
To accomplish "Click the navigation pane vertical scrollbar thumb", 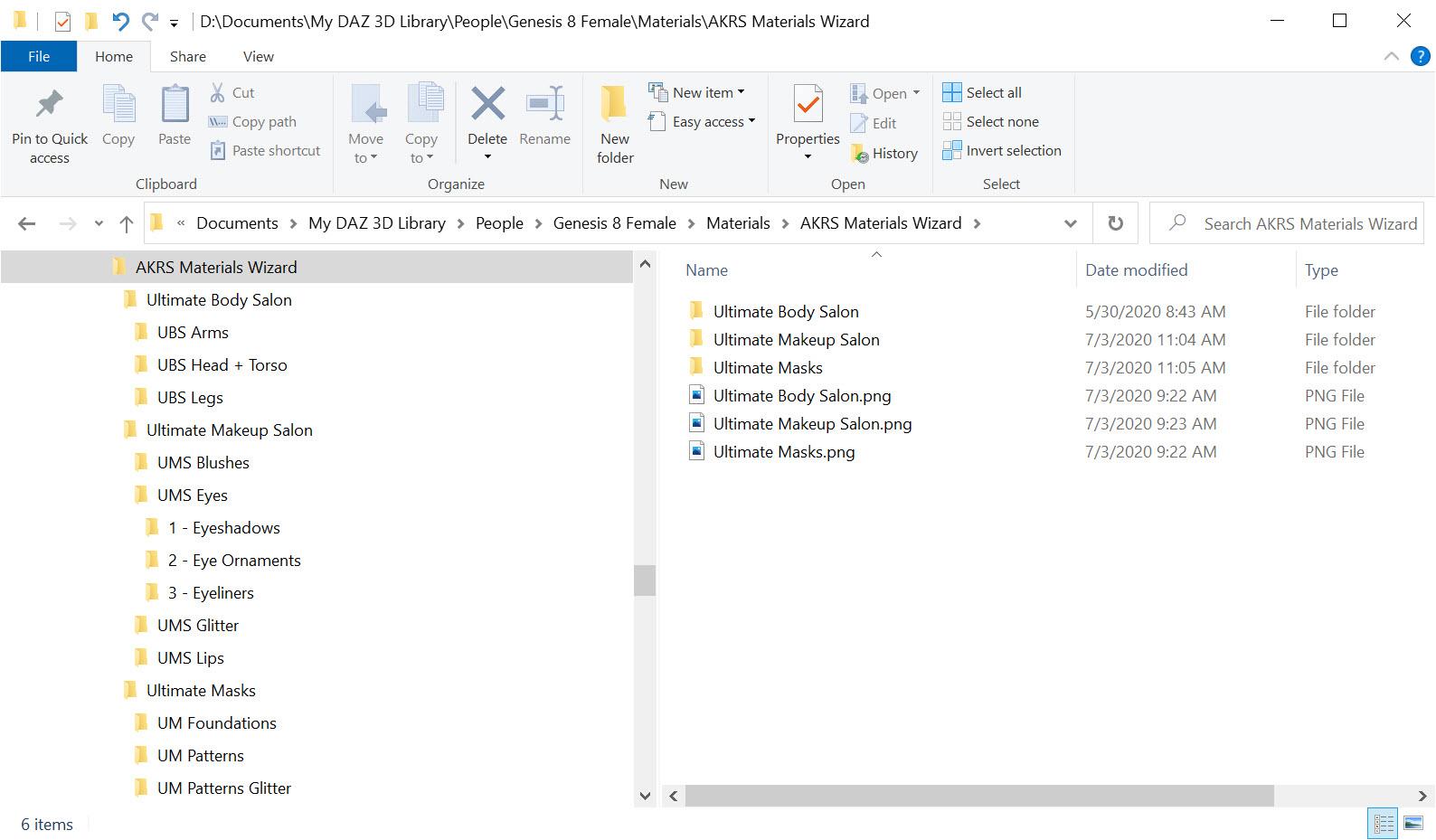I will (645, 580).
